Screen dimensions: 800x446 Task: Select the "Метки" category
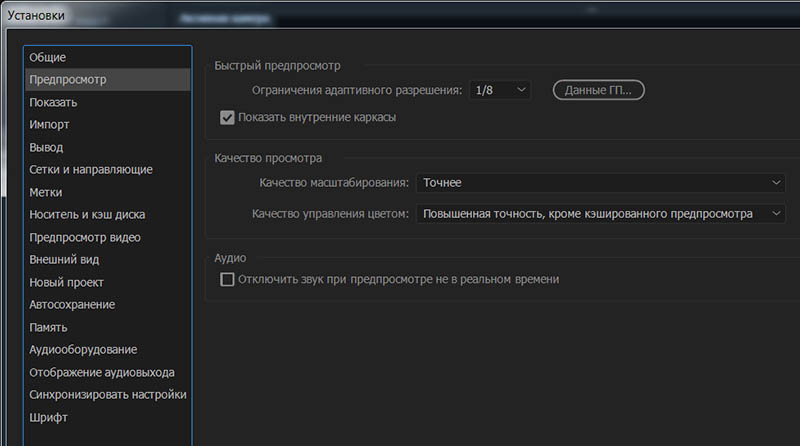[46, 192]
